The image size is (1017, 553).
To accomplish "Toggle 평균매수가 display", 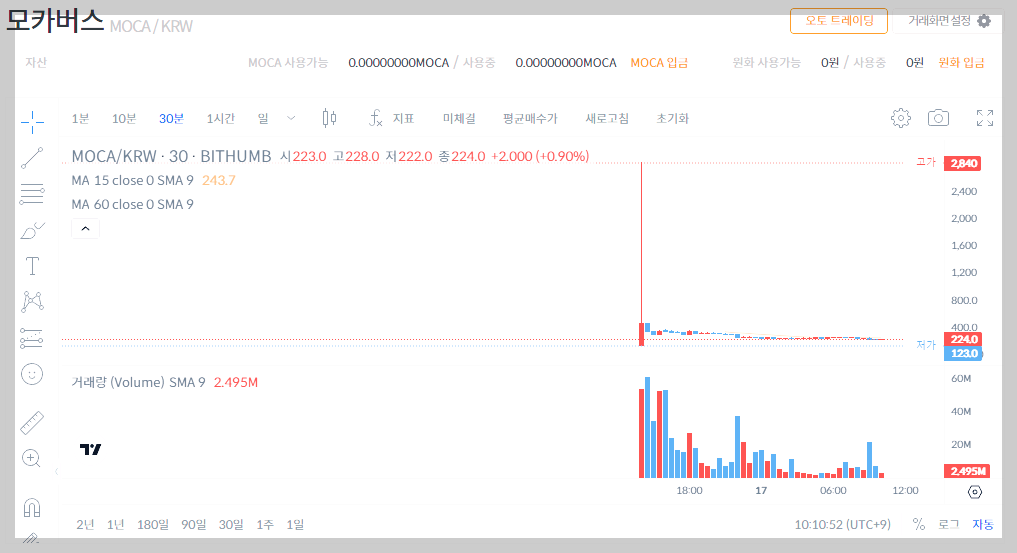I will tap(530, 119).
